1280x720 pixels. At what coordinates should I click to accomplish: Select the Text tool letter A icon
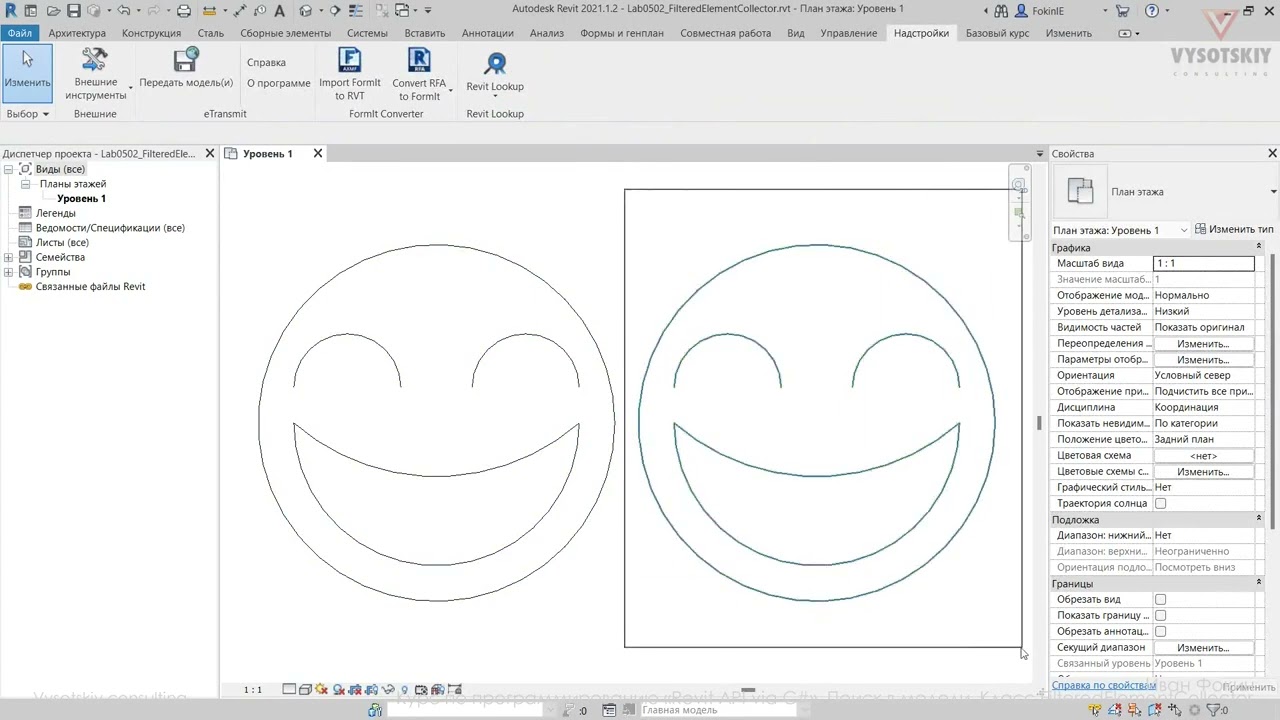[279, 10]
